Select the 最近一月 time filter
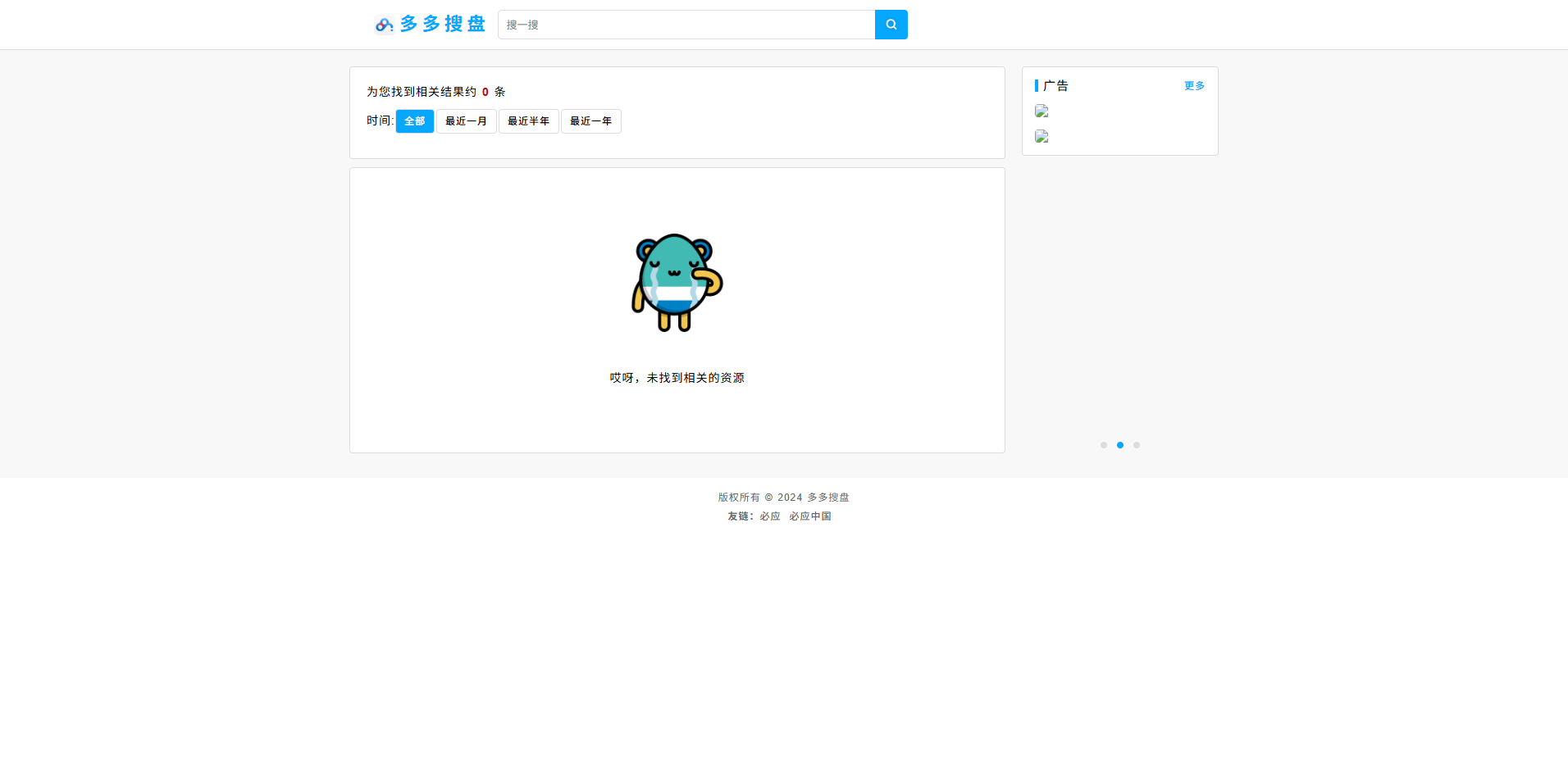 (466, 120)
